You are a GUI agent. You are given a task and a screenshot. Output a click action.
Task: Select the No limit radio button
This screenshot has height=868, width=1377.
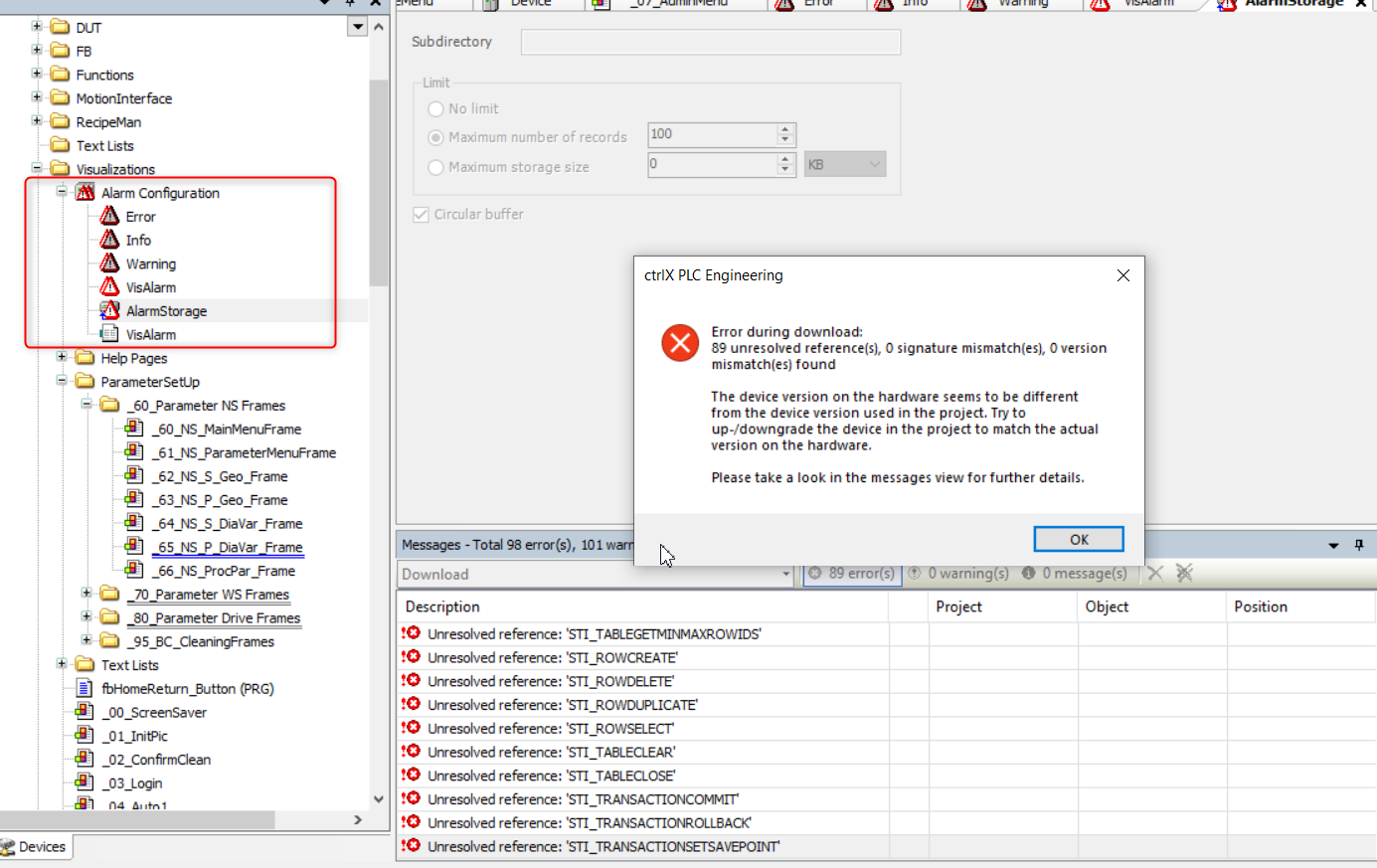435,108
